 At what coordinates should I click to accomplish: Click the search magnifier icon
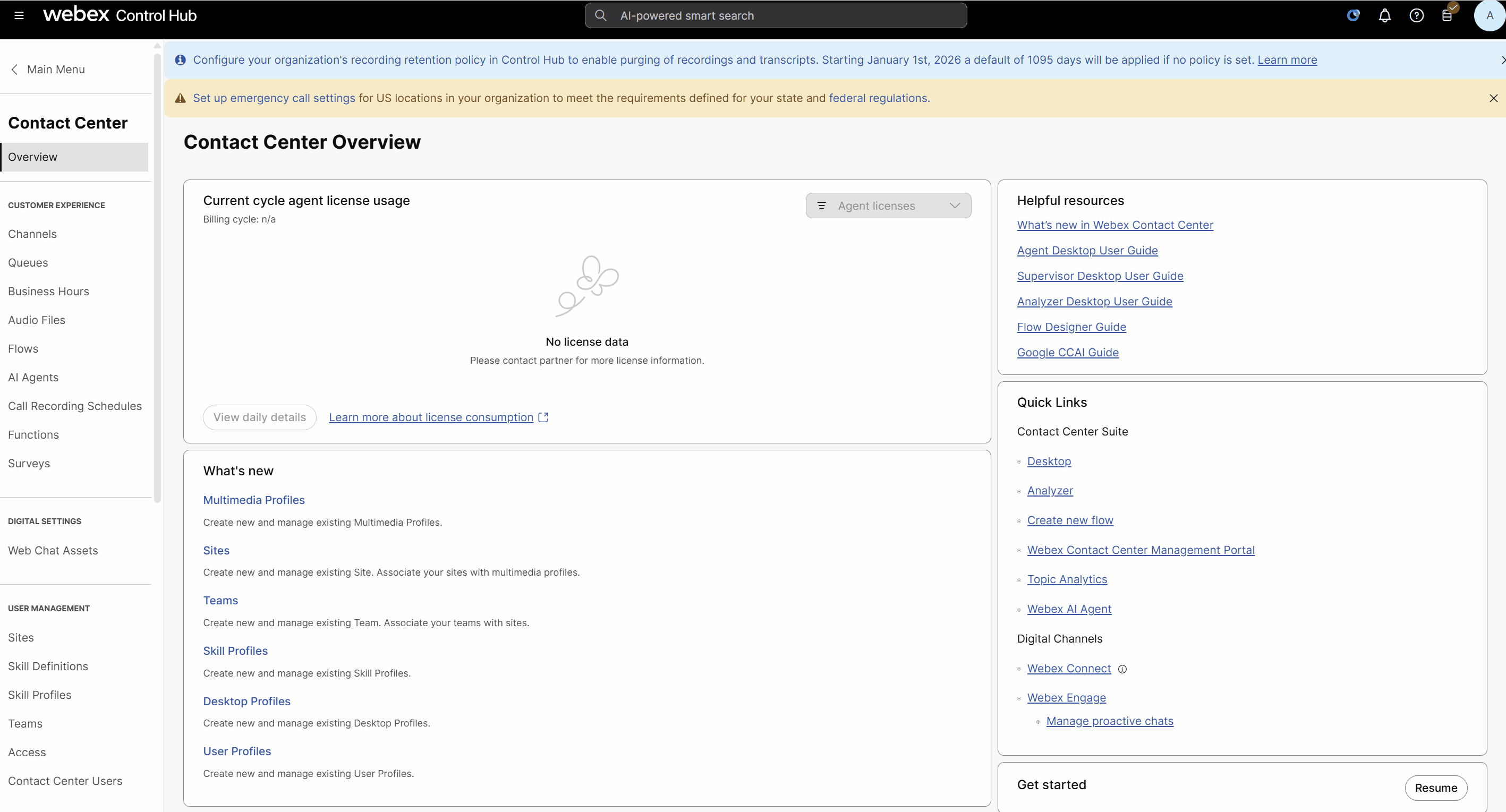pyautogui.click(x=600, y=16)
